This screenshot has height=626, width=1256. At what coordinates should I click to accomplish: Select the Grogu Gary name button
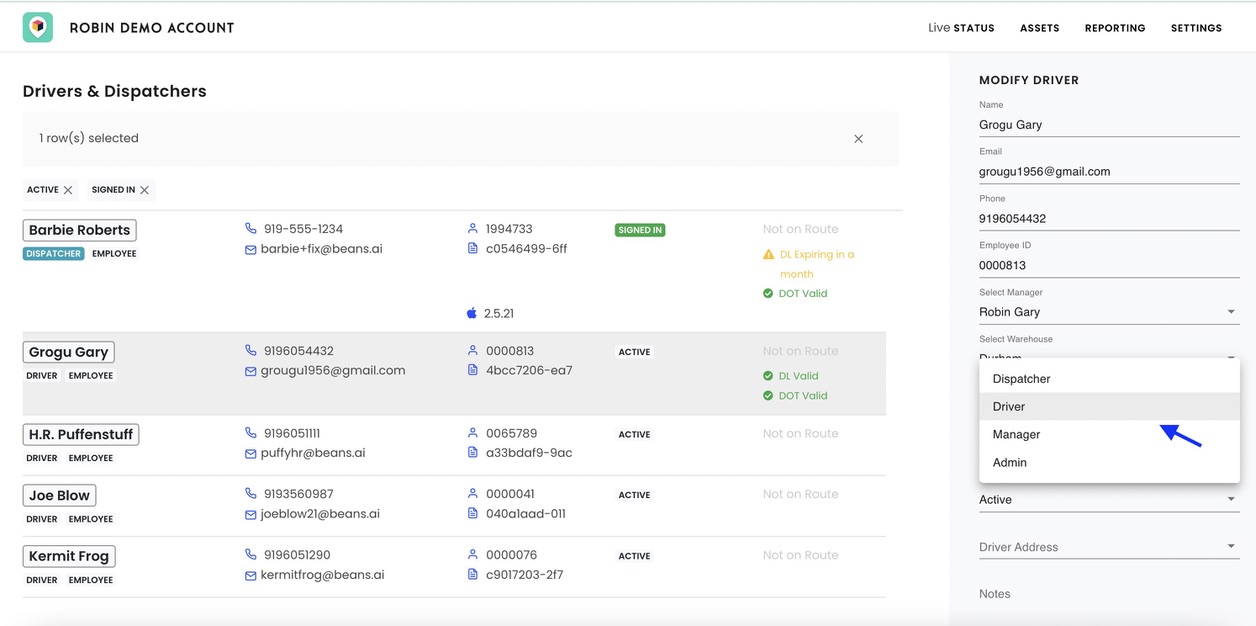pos(68,352)
